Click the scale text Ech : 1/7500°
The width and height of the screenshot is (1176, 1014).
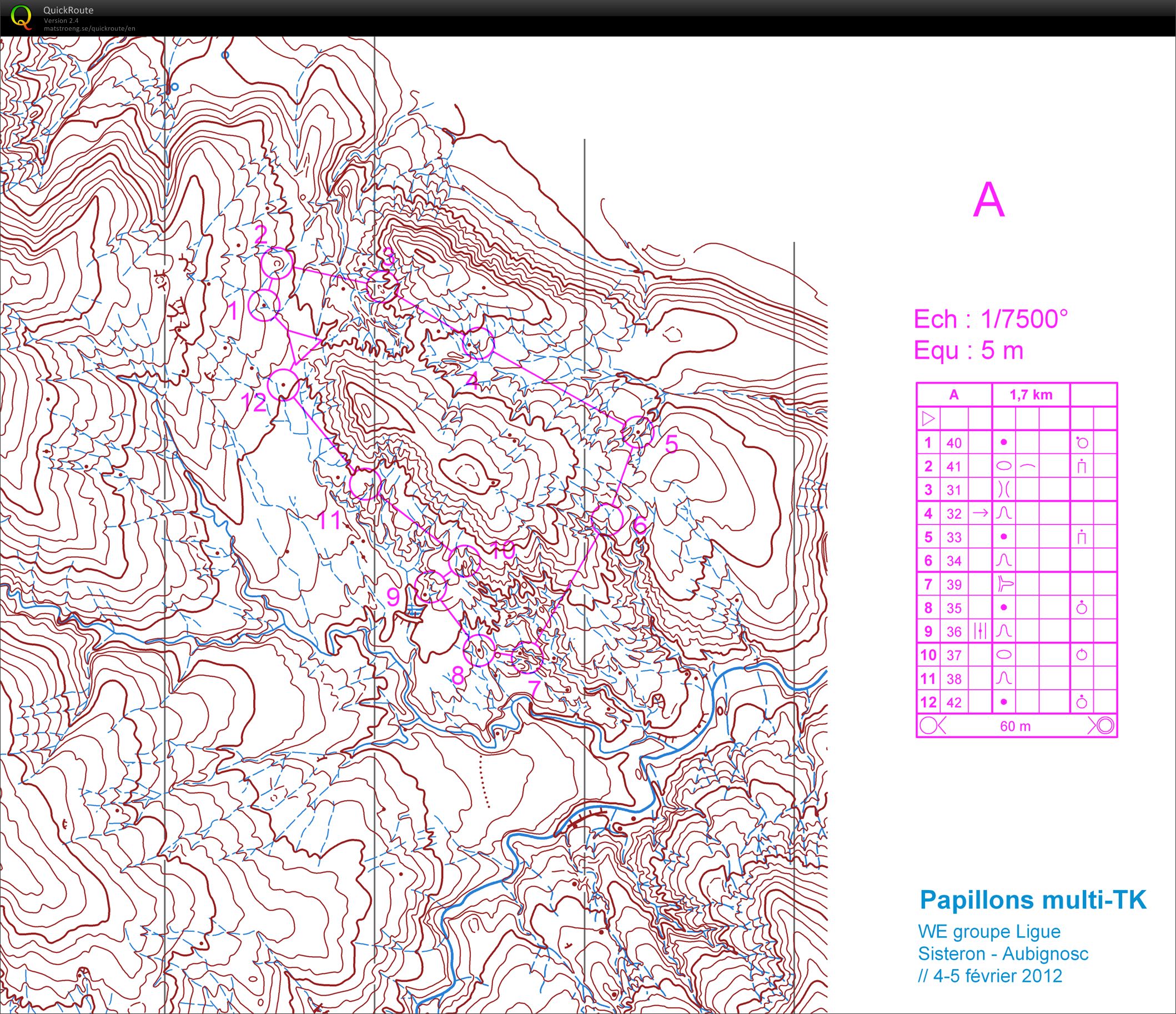coord(991,320)
